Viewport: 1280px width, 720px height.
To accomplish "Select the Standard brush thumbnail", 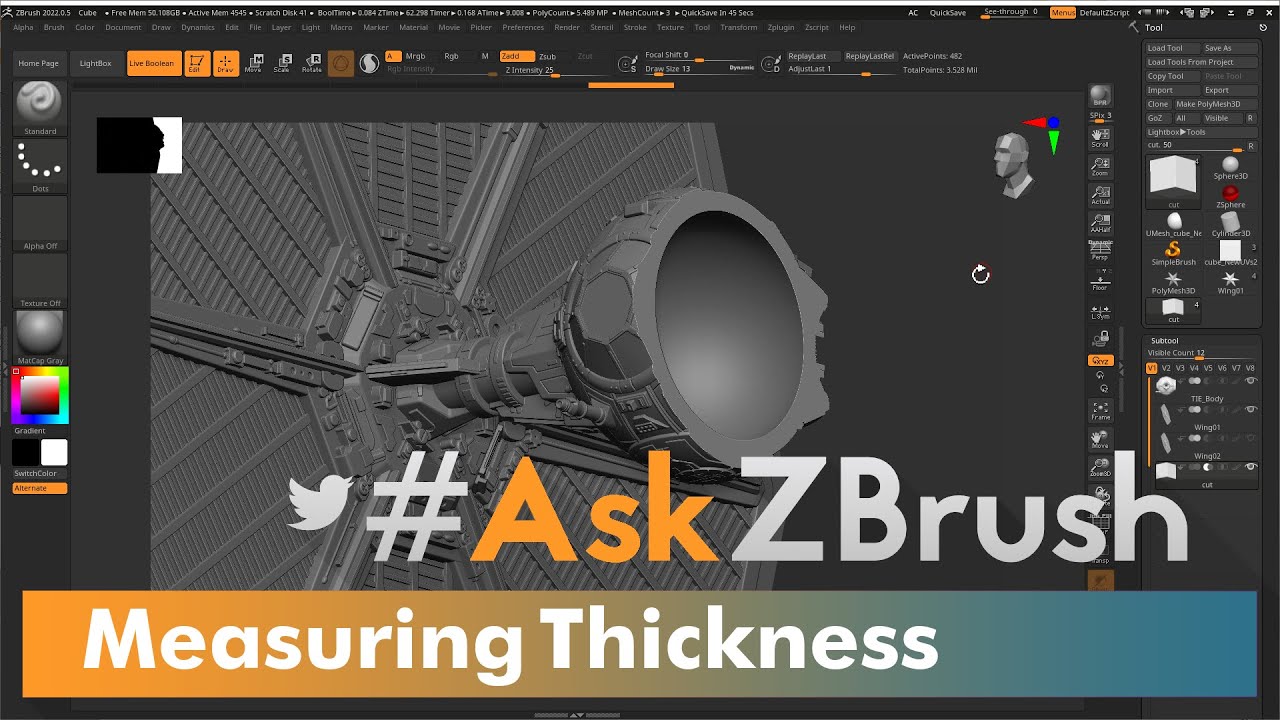I will pos(40,108).
